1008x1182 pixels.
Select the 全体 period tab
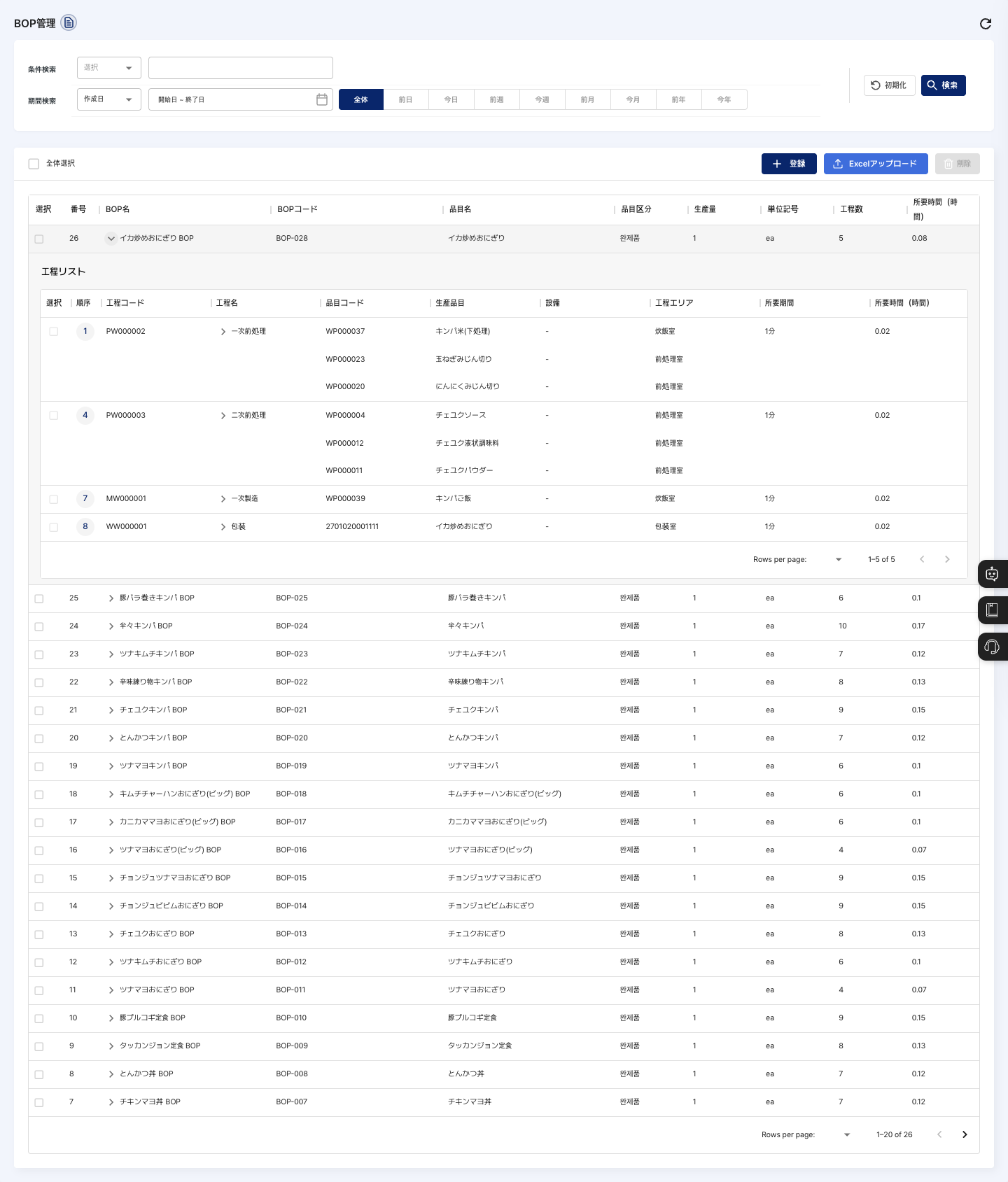pyautogui.click(x=361, y=99)
